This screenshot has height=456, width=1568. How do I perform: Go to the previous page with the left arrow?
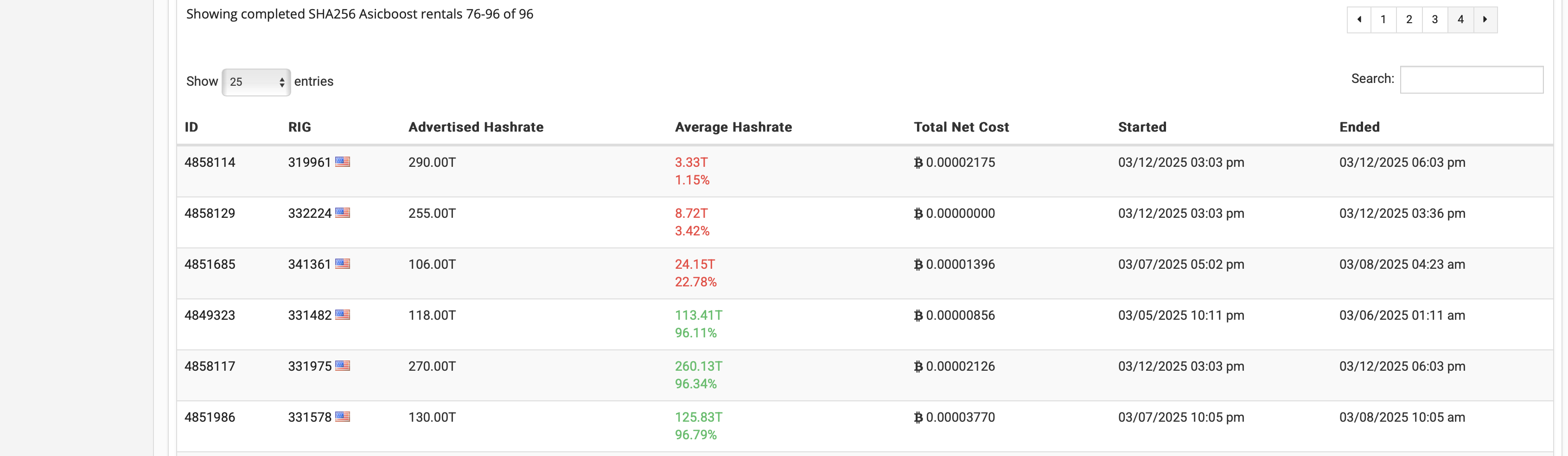click(1358, 19)
